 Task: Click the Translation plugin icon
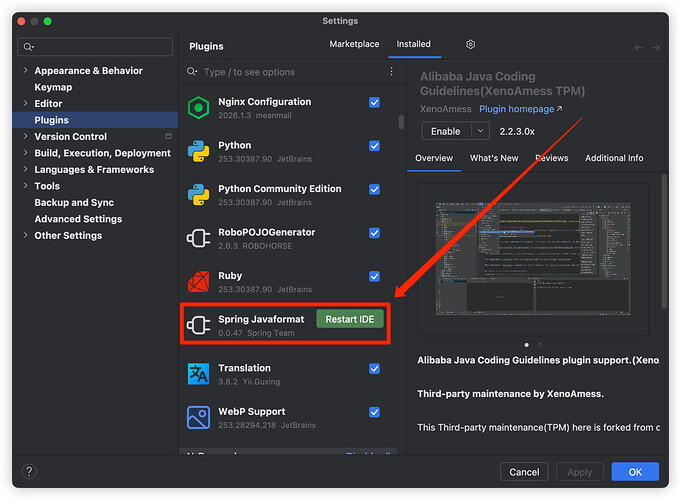(198, 374)
